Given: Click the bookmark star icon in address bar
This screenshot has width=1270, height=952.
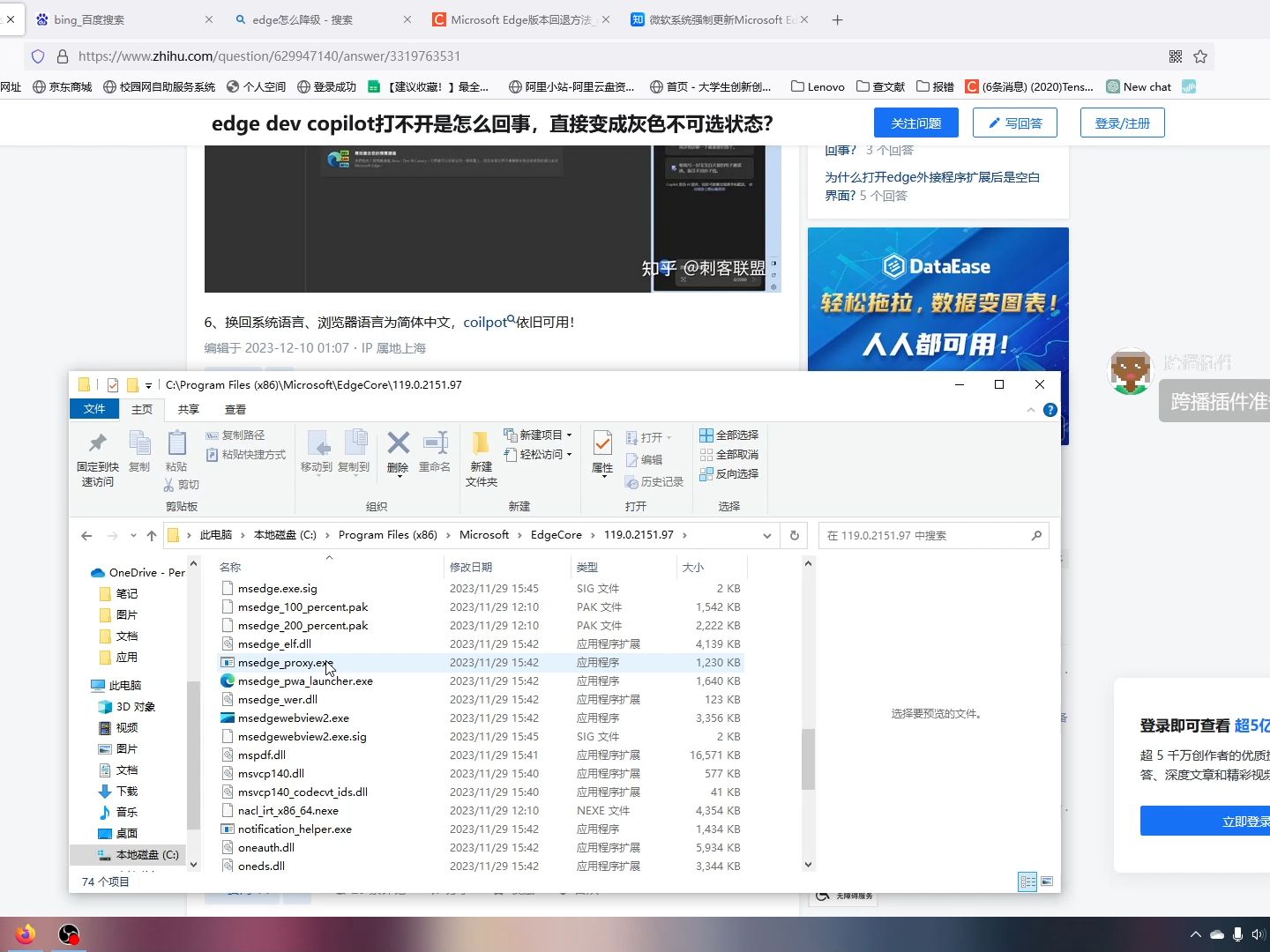Looking at the screenshot, I should [1200, 56].
